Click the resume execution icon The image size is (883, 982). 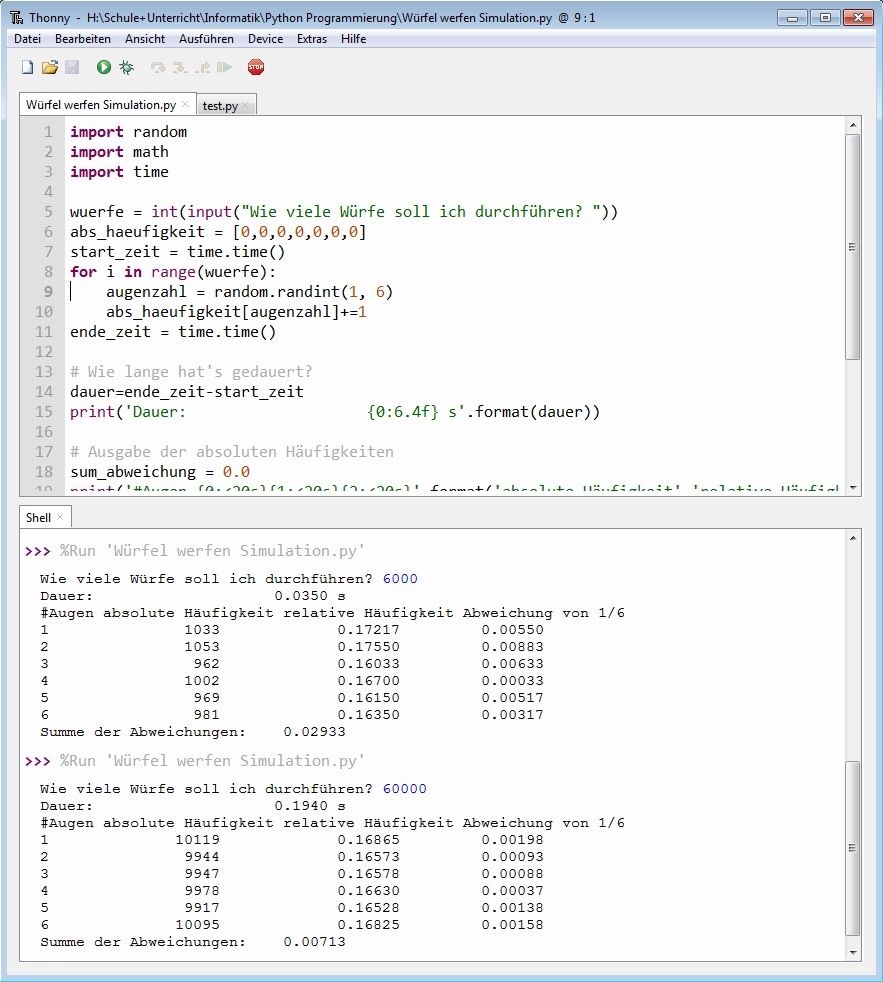[224, 68]
